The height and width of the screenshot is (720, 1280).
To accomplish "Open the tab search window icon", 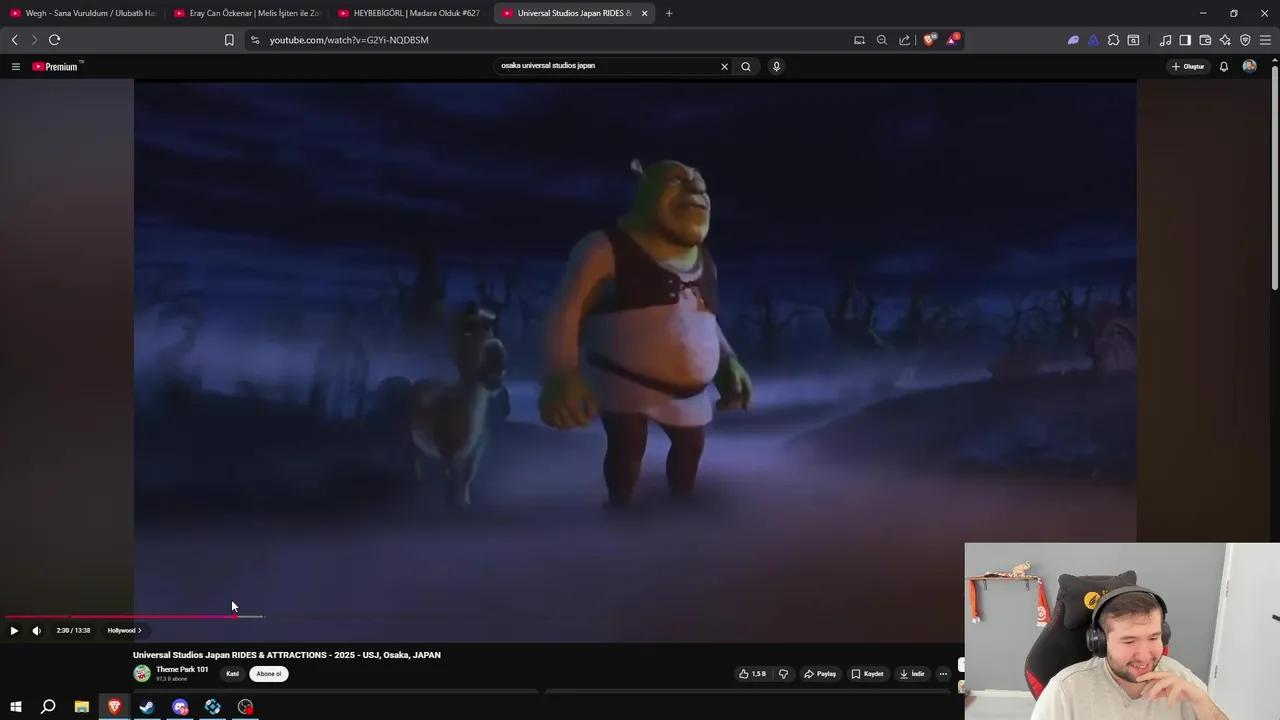I will [x=1133, y=40].
